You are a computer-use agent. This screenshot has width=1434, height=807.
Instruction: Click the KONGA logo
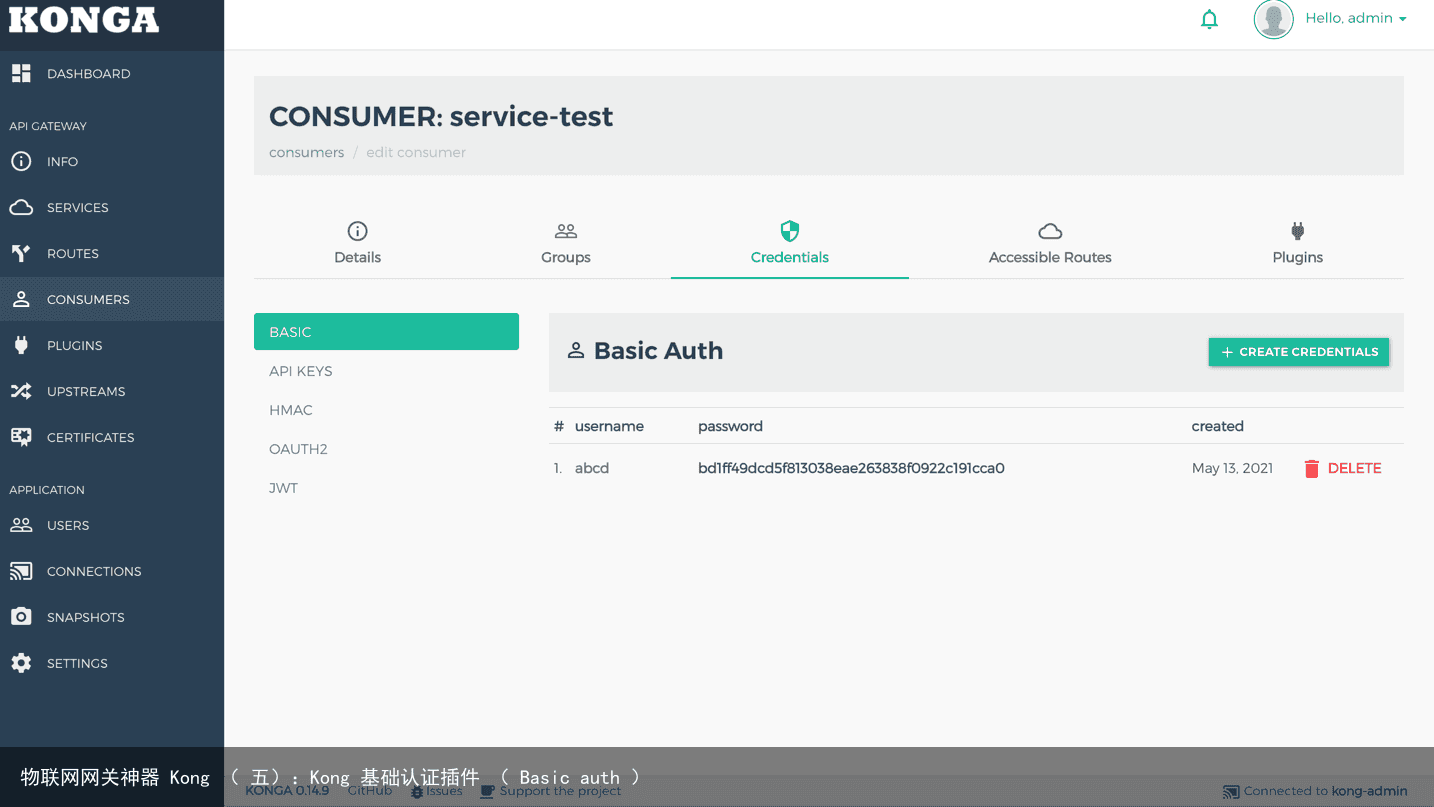(x=84, y=19)
